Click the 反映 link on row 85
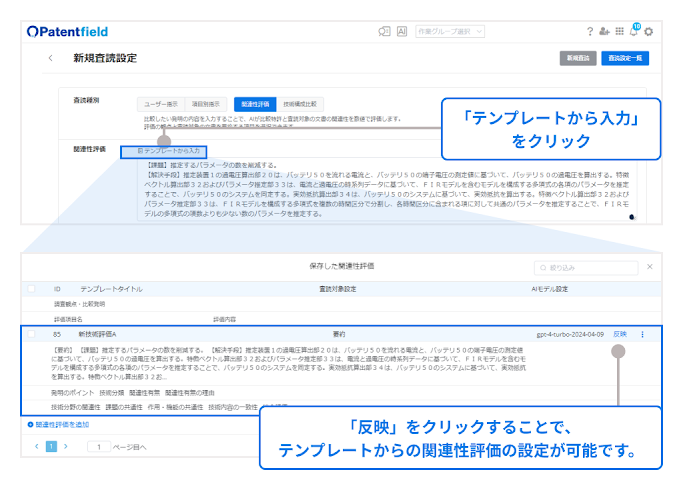The image size is (683, 490). coord(621,334)
